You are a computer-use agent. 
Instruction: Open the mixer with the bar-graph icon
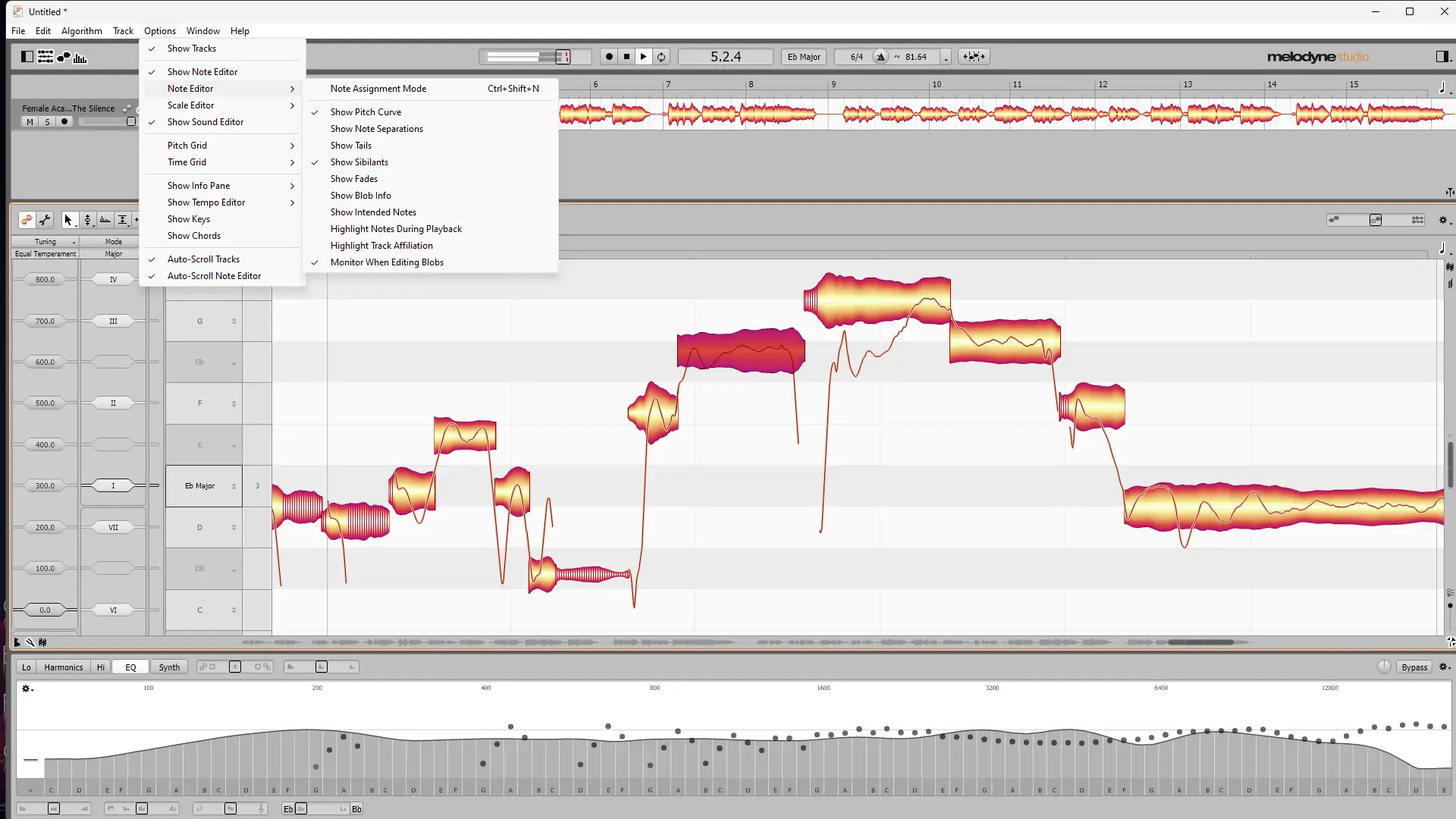80,57
